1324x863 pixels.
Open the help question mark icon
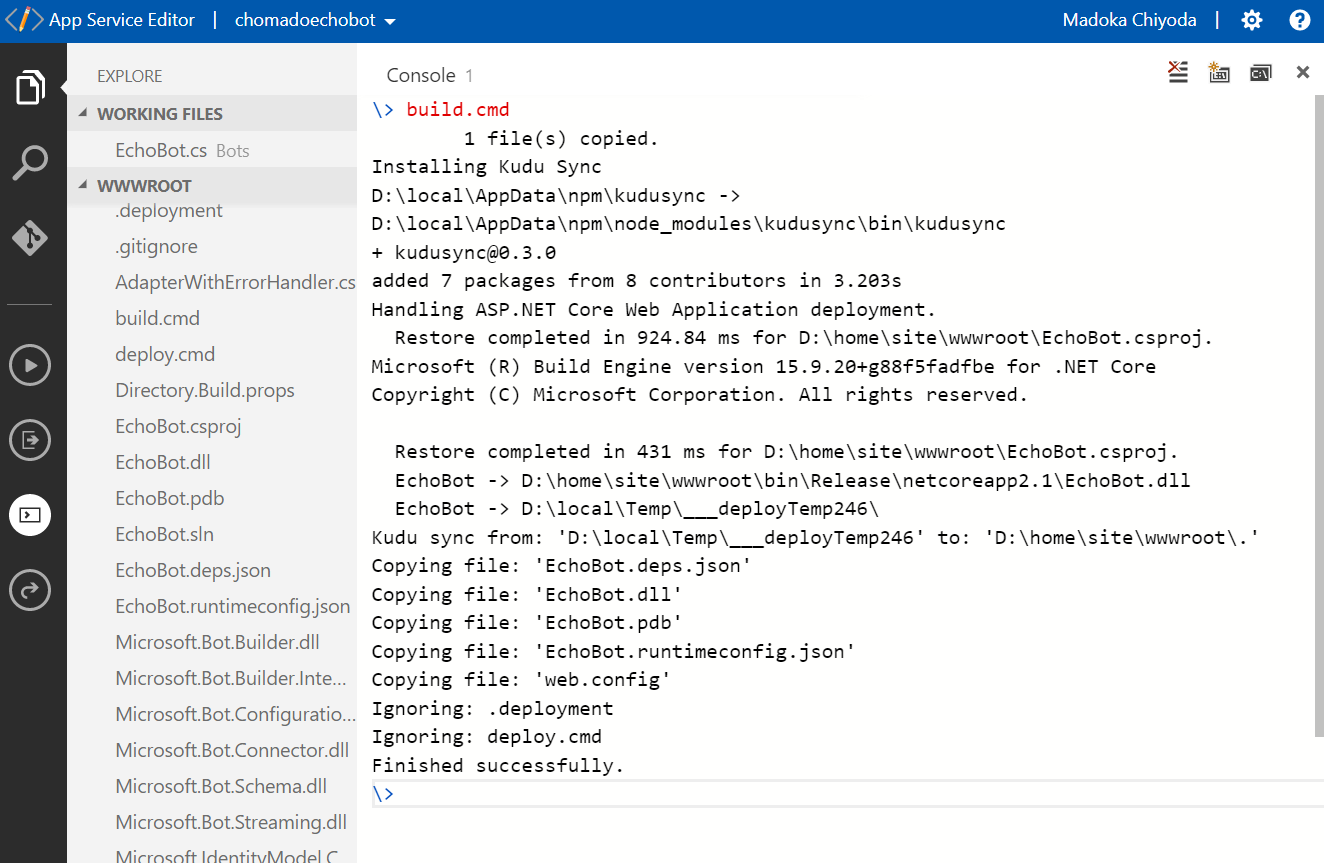(x=1299, y=20)
